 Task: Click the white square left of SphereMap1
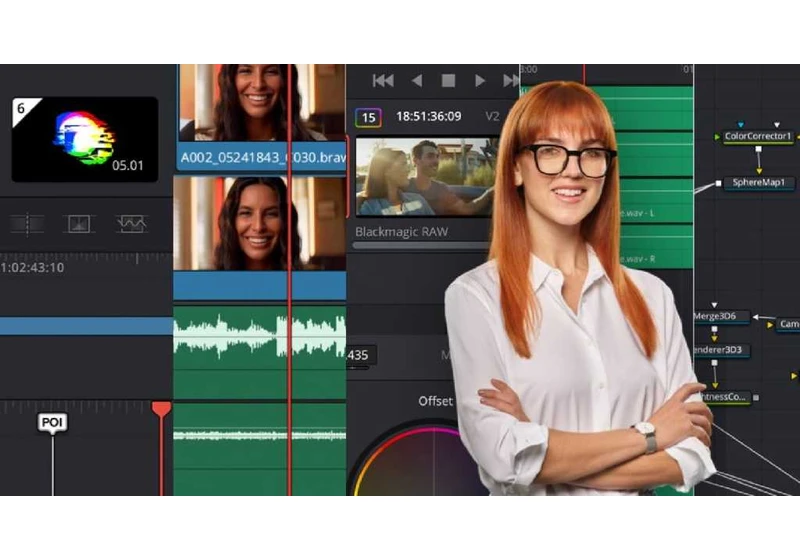719,183
